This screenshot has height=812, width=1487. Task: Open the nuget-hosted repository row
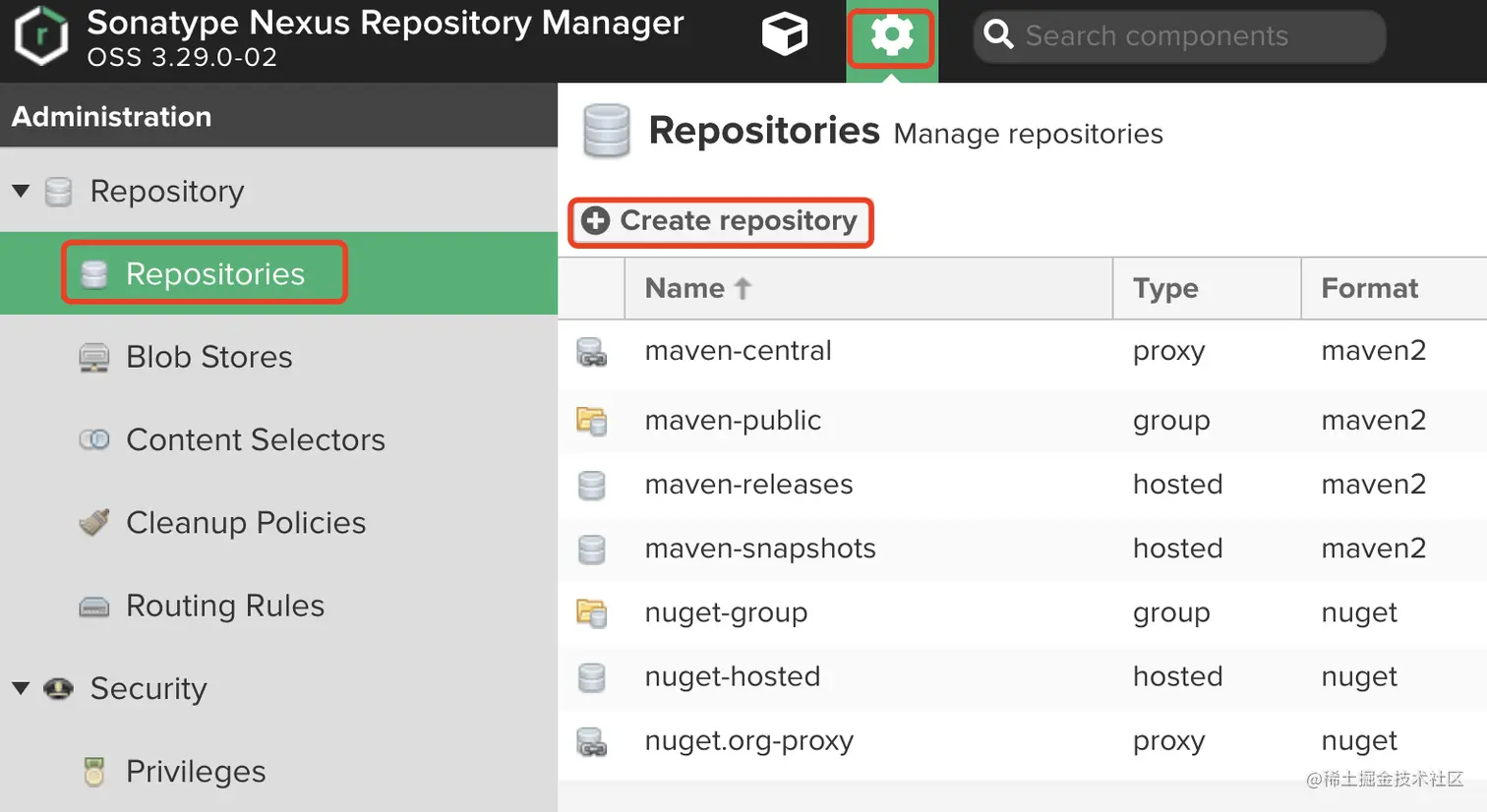tap(1023, 676)
